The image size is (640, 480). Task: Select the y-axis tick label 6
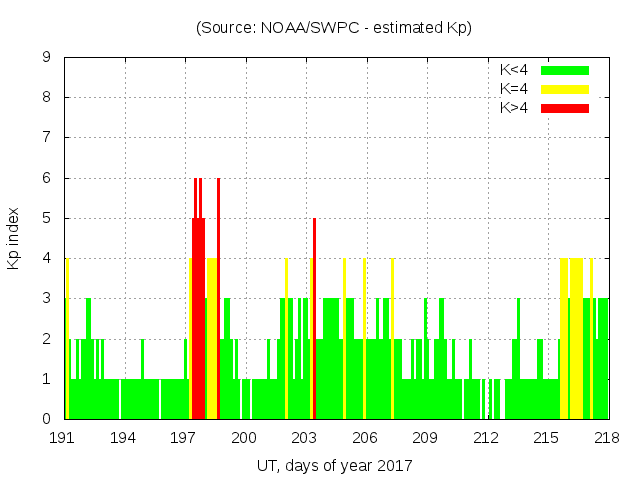(47, 178)
